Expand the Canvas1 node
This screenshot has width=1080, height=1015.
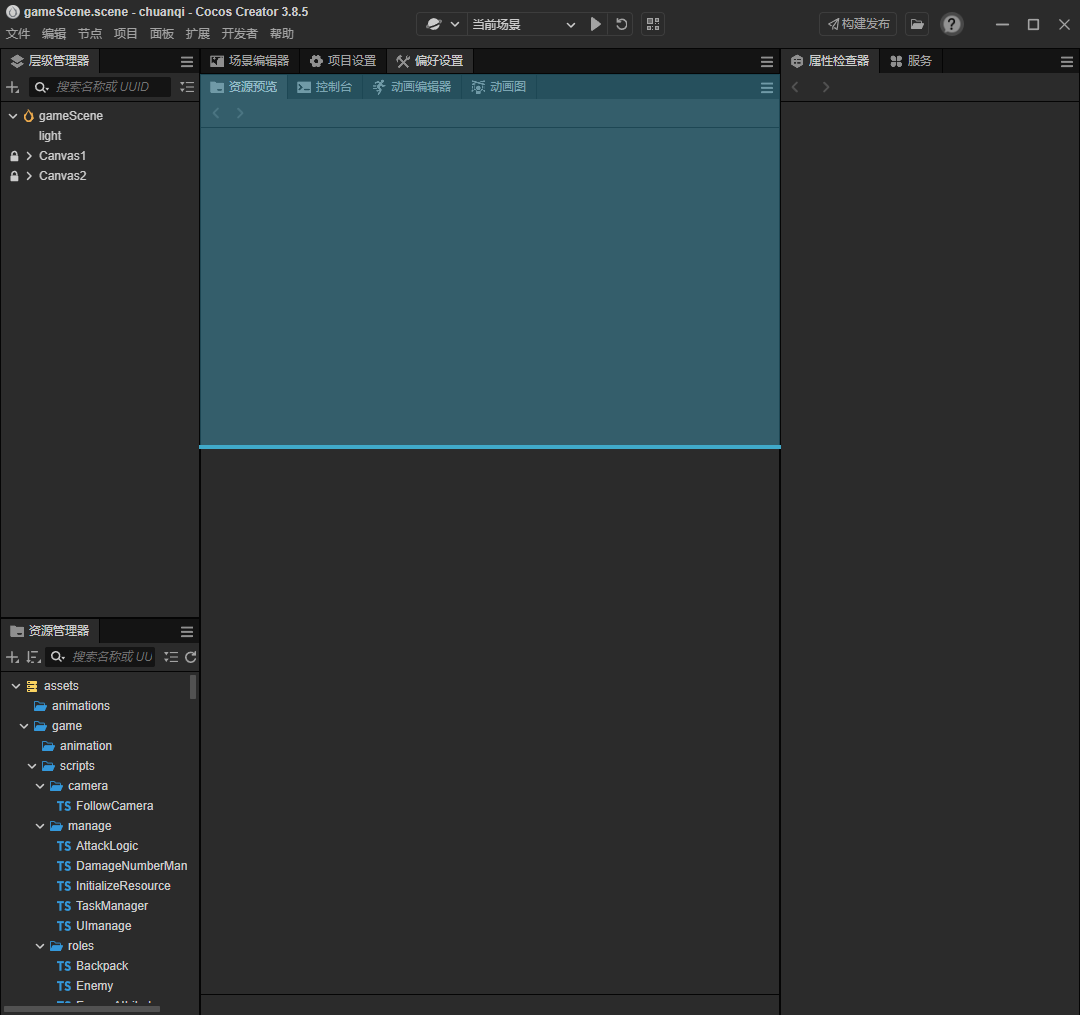29,156
